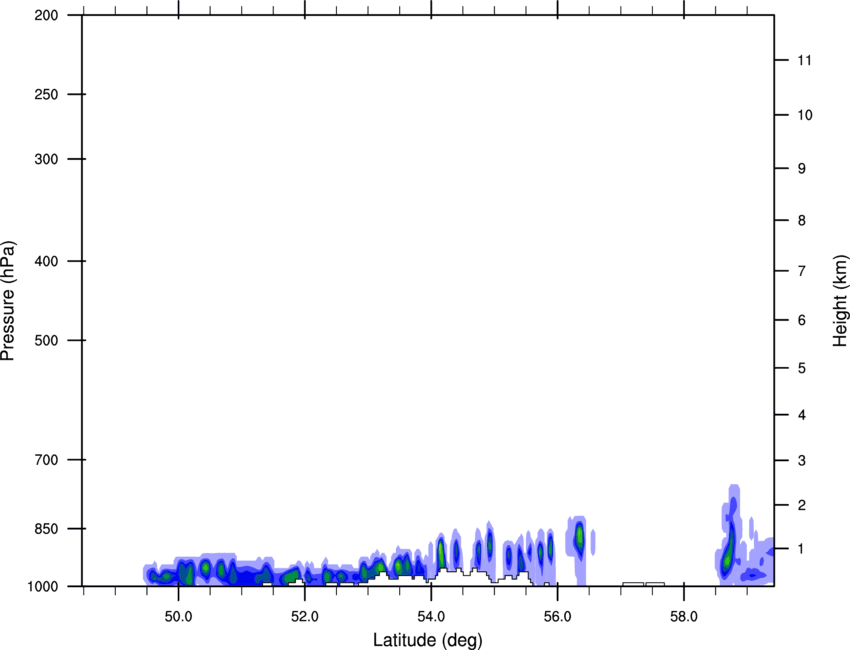This screenshot has height=650, width=850.
Task: Click the 58.0 latitude tick label
Action: click(x=684, y=617)
